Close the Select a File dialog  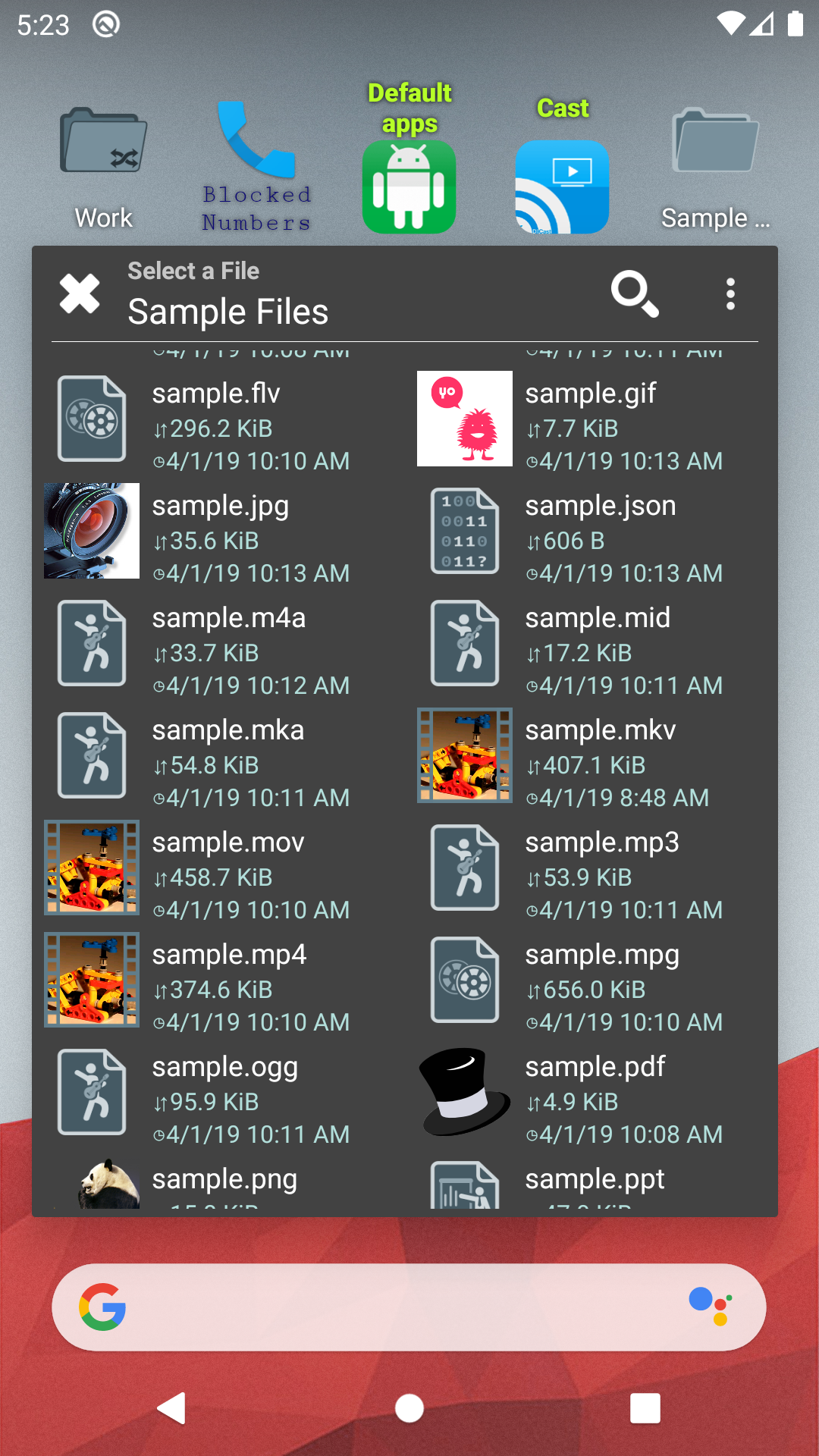(x=80, y=293)
